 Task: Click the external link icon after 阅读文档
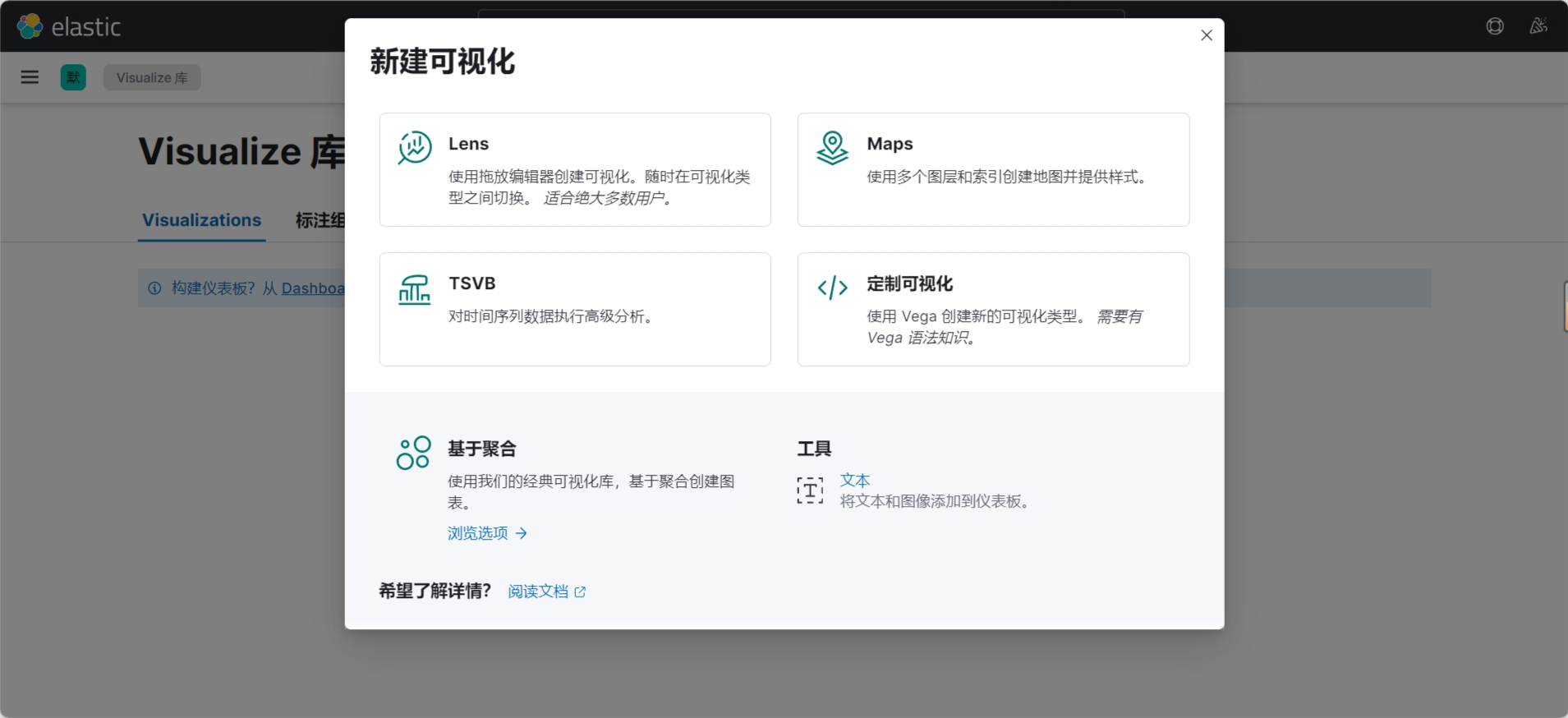[580, 591]
